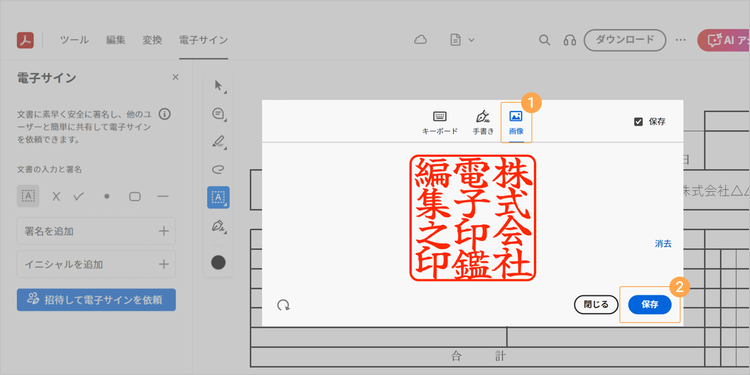Select the line mark tool
Screen dimensions: 750x375
pyautogui.click(x=163, y=196)
